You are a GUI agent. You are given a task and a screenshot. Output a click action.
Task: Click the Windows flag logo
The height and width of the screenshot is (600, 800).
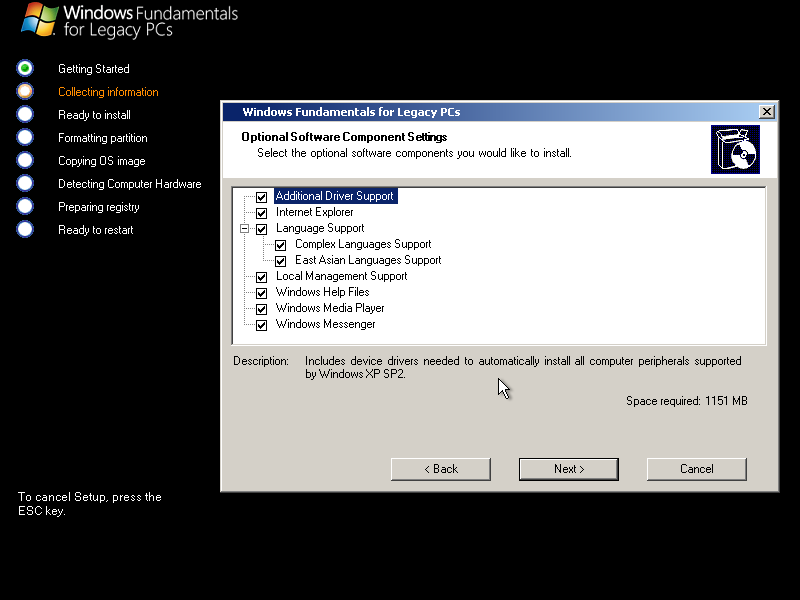(39, 19)
